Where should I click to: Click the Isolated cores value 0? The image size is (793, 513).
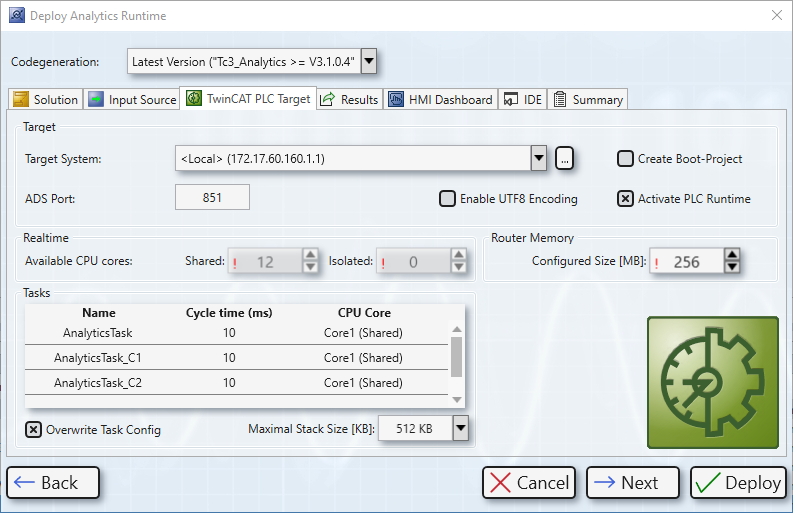[413, 262]
